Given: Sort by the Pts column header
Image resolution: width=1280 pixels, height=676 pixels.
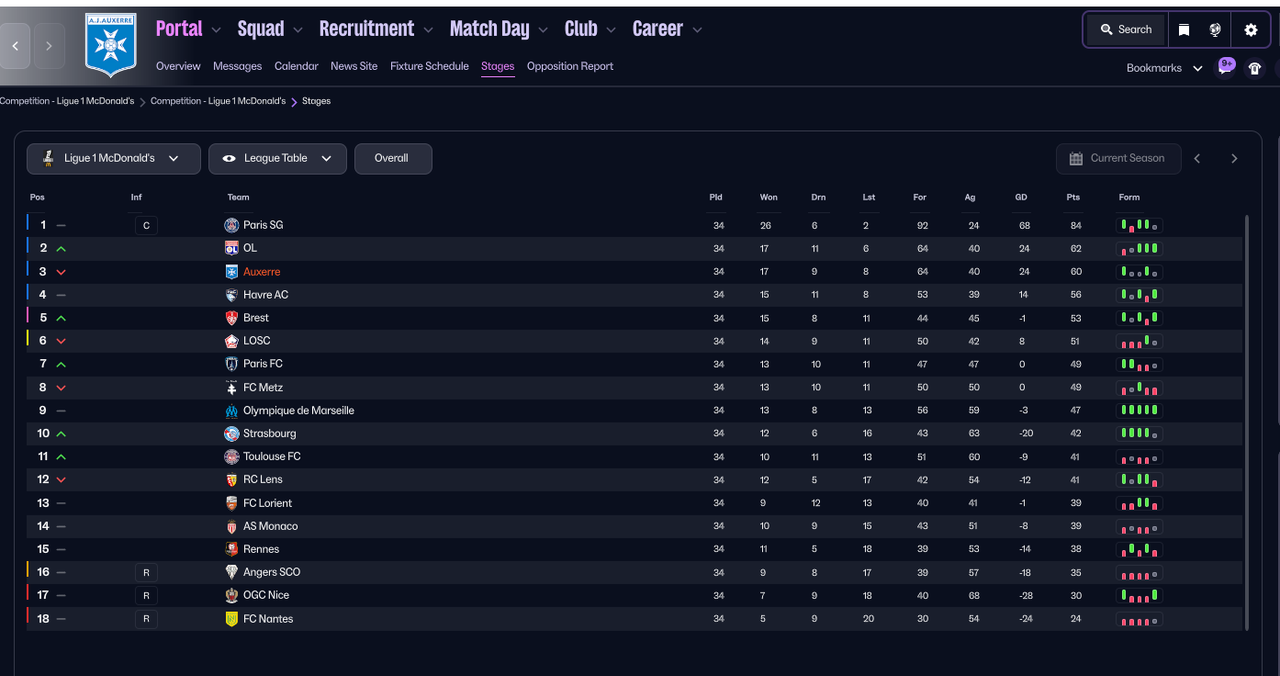Looking at the screenshot, I should point(1073,197).
